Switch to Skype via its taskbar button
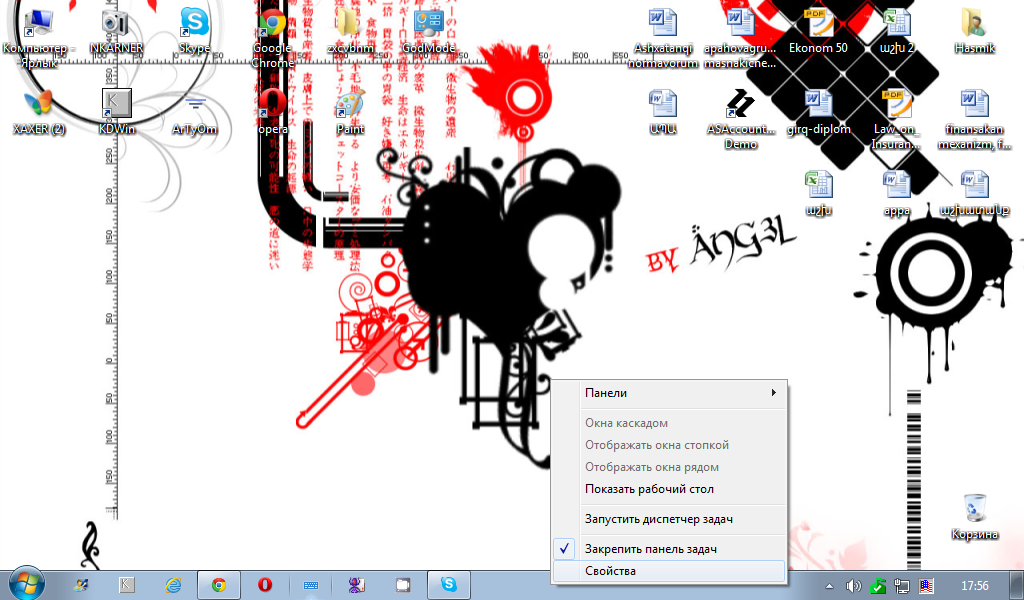Screen dimensions: 1024x600 (449, 585)
